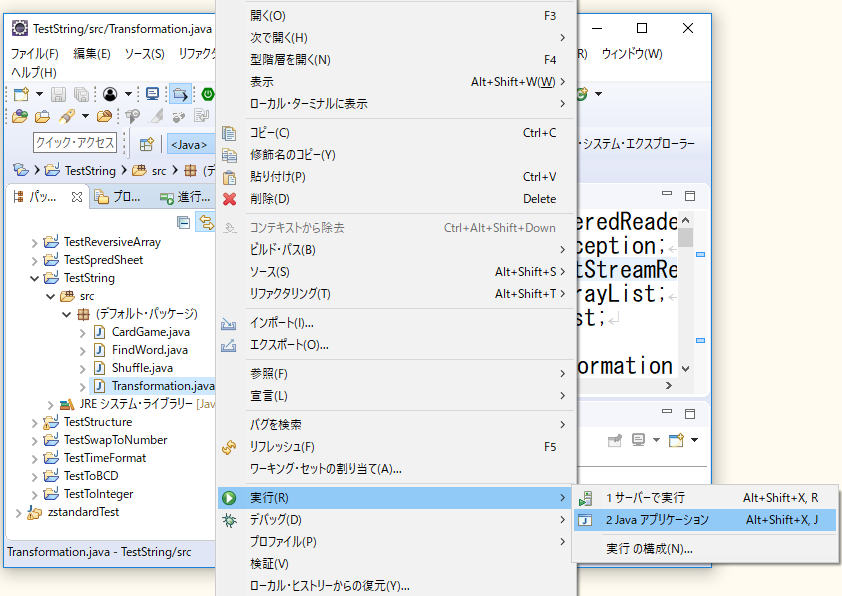Collapse the src folder node
Viewport: 842px width, 596px height.
coord(50,296)
